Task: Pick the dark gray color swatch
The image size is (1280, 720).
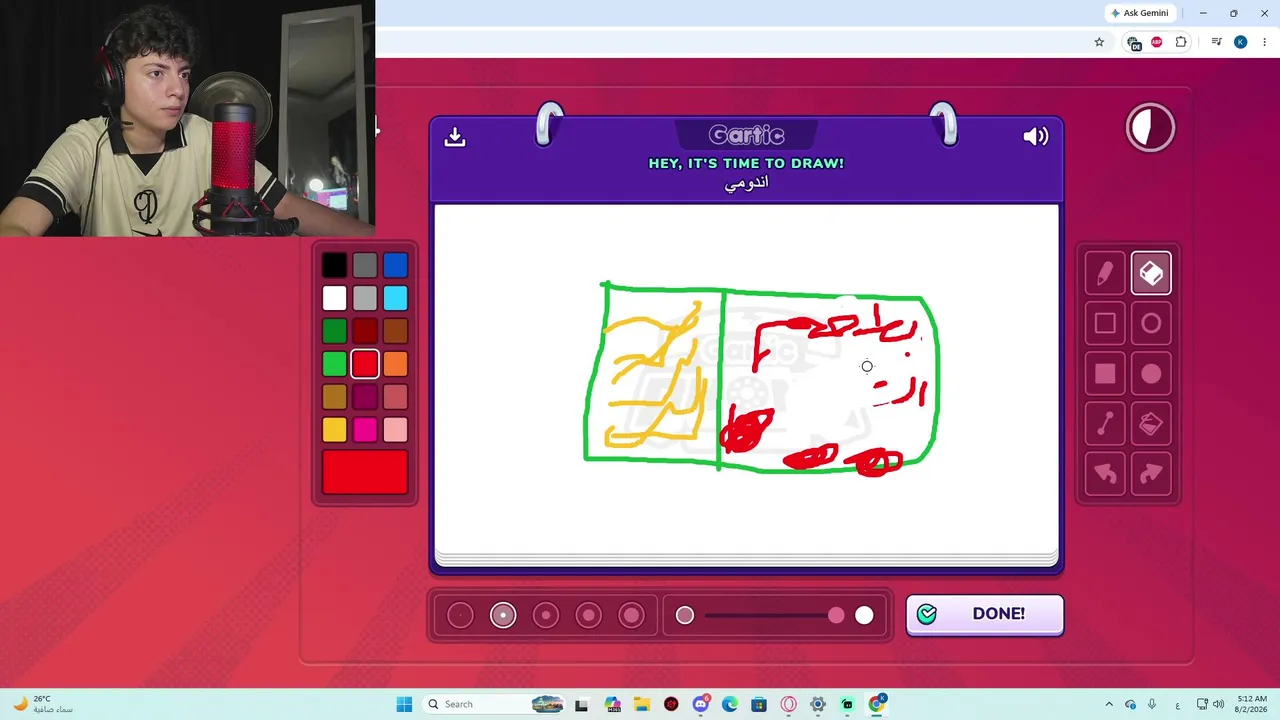Action: click(x=365, y=265)
